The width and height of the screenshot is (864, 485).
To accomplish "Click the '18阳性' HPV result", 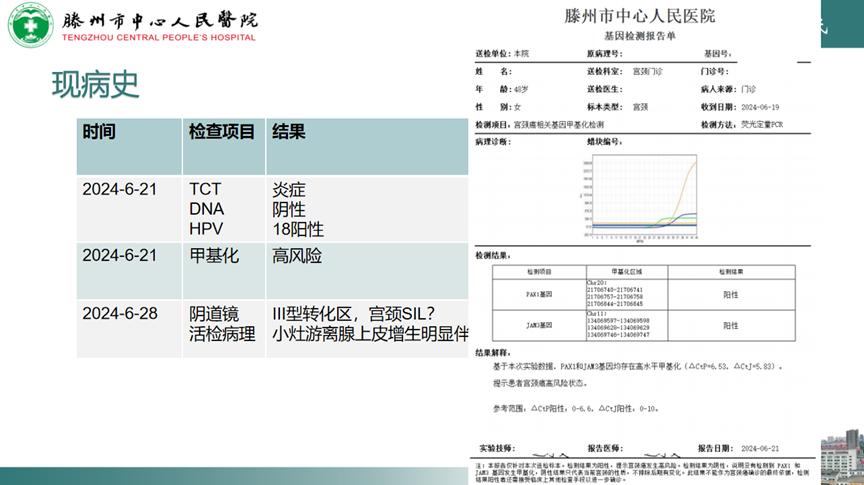I will coord(298,229).
